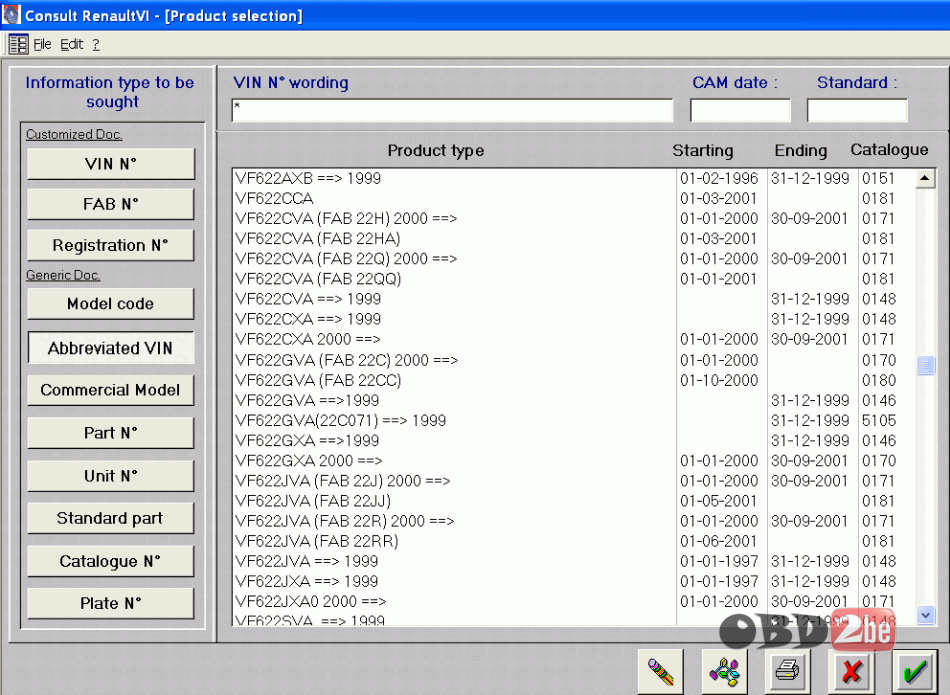The image size is (950, 695).
Task: Click catalogue number 5105 in the list
Action: [x=879, y=420]
